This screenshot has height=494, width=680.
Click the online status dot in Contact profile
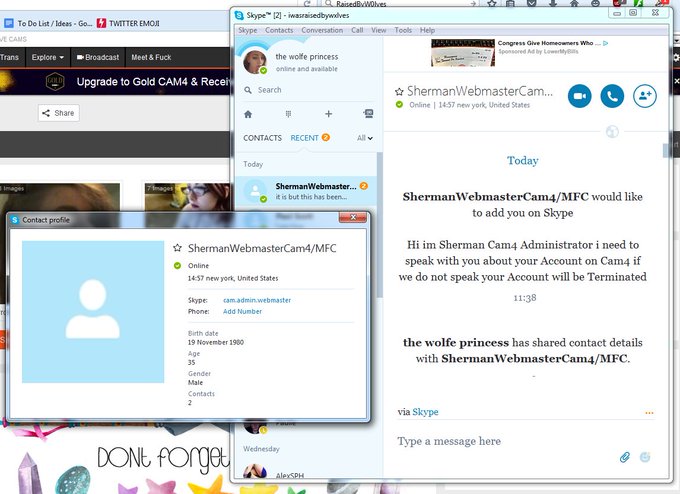click(x=177, y=265)
